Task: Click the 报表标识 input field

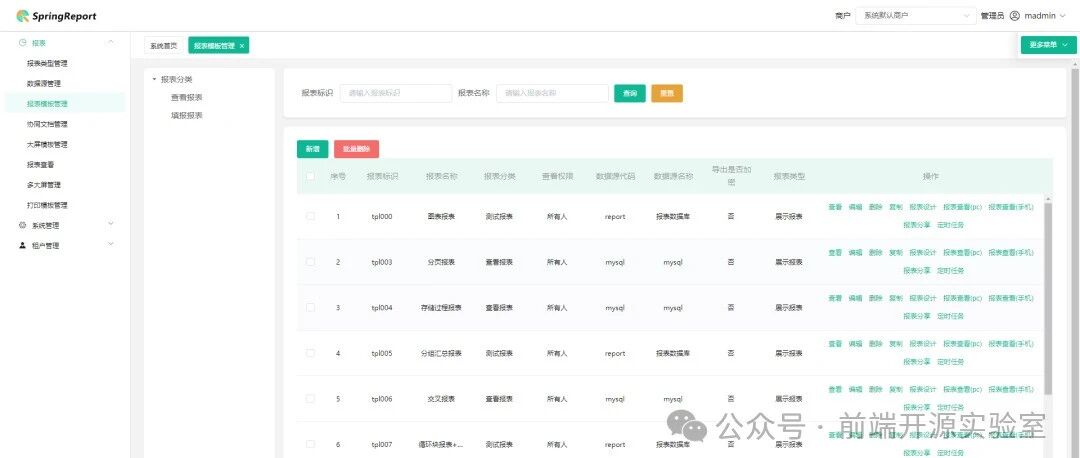Action: (395, 93)
